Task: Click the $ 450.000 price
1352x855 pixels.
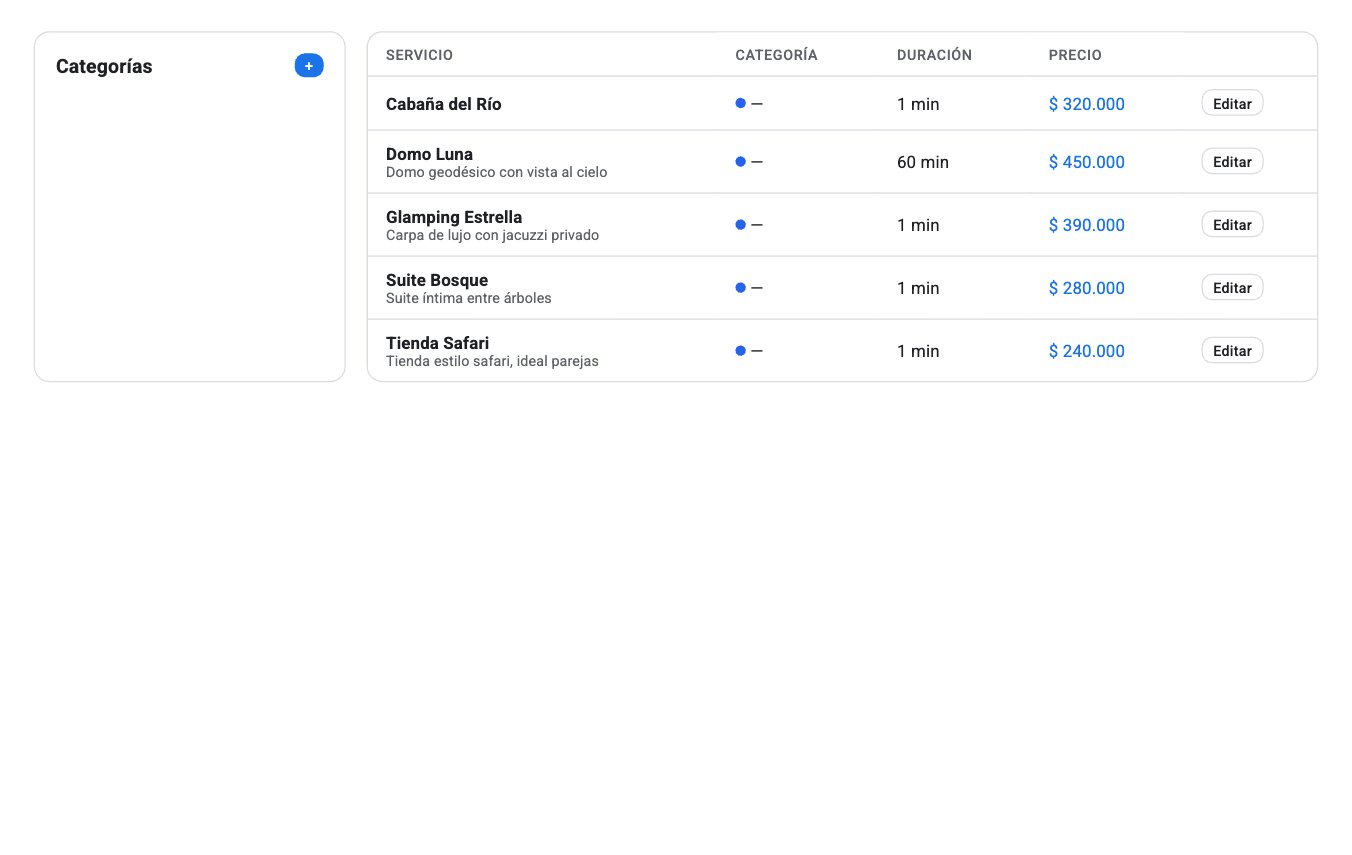Action: click(1087, 162)
